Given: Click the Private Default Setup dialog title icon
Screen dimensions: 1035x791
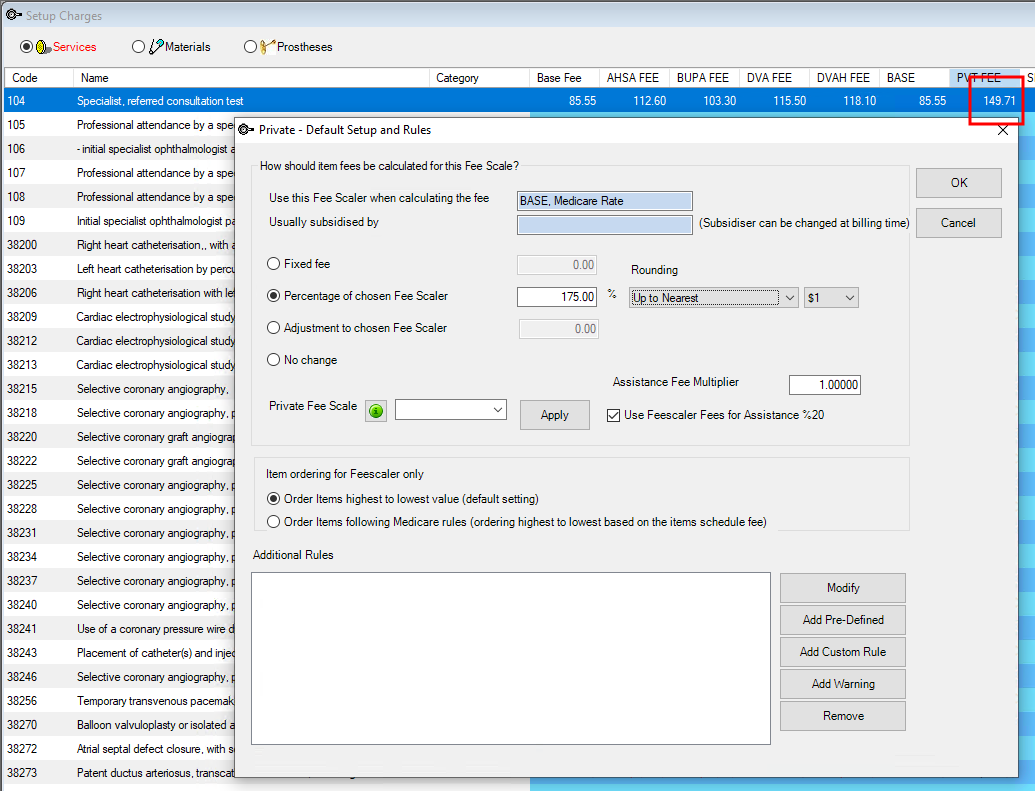Looking at the screenshot, I should (246, 129).
